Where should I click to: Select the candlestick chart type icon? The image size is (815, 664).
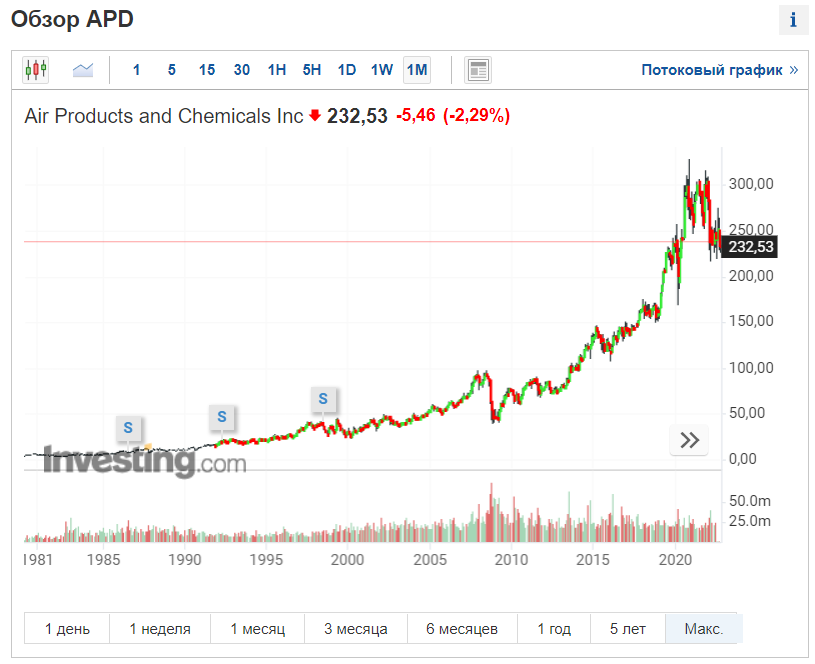[36, 70]
